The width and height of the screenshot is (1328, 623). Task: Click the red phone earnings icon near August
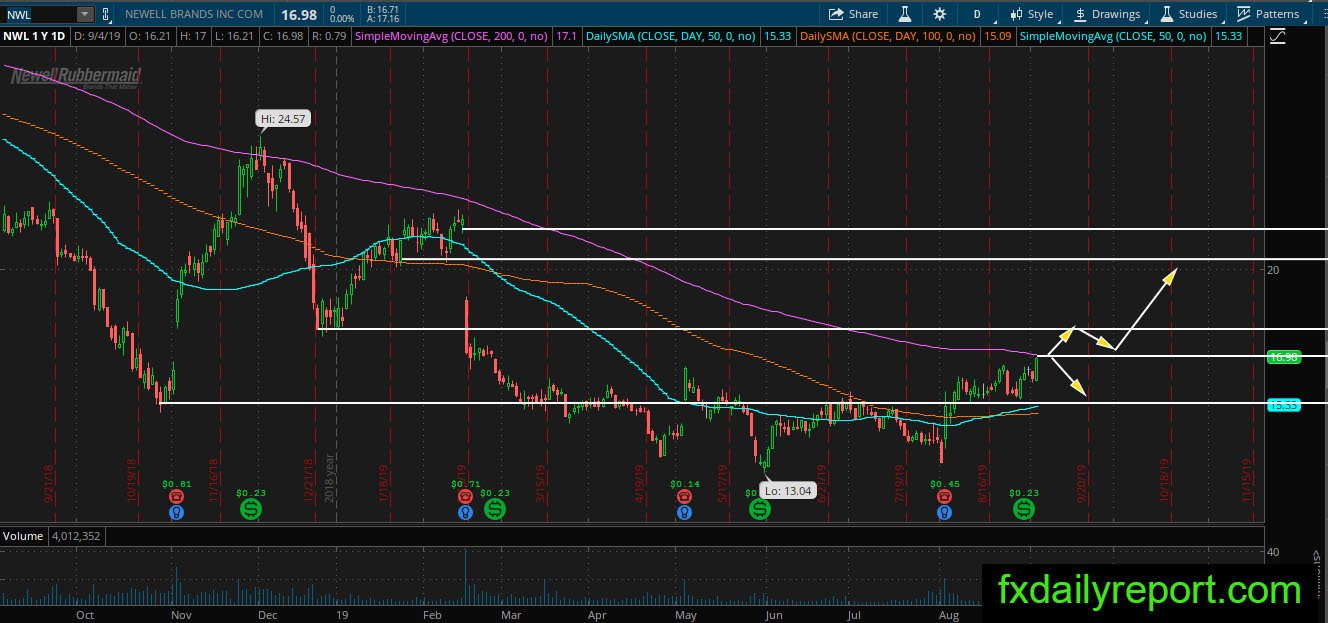943,496
